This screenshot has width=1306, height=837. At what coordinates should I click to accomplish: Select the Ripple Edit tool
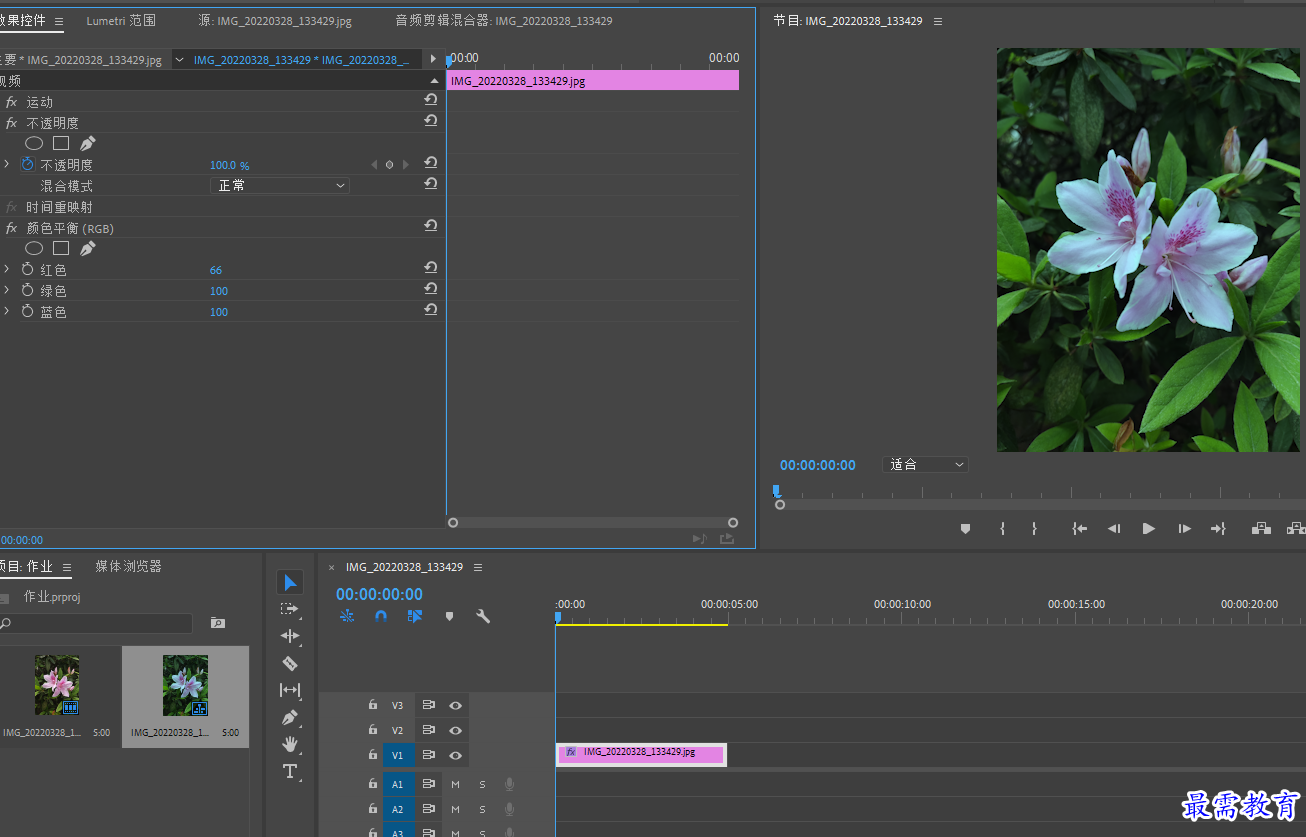tap(290, 636)
